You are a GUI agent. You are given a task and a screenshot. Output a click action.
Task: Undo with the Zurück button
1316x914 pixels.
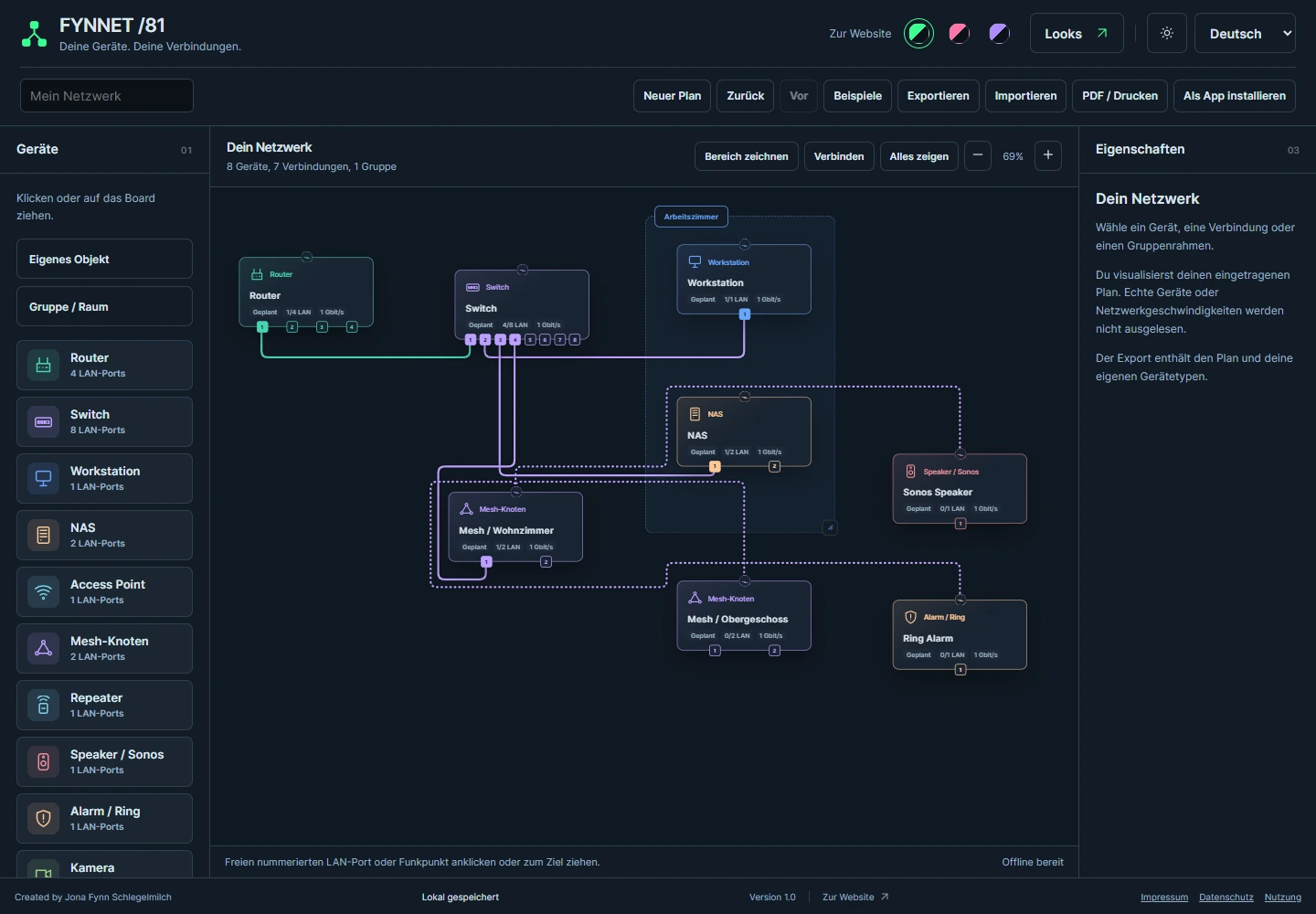746,96
